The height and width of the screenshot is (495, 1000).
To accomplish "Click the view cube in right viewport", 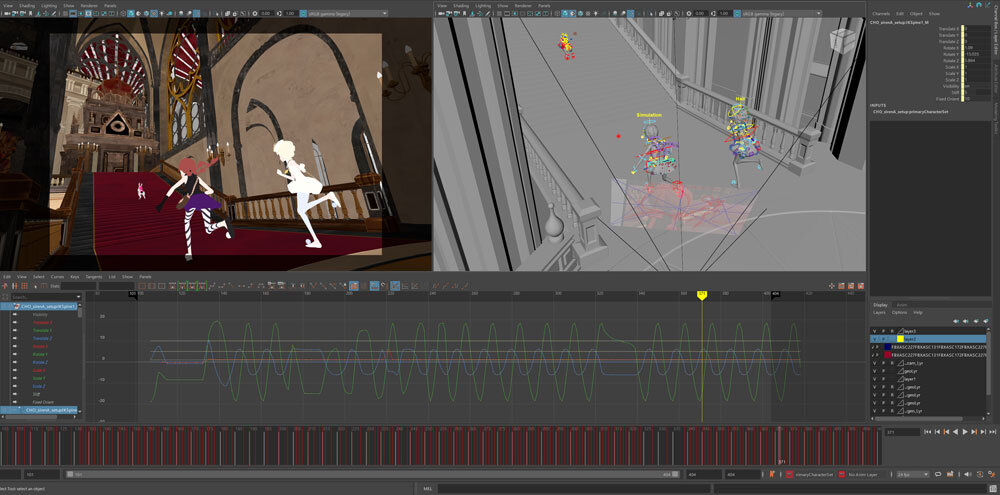I will (840, 40).
